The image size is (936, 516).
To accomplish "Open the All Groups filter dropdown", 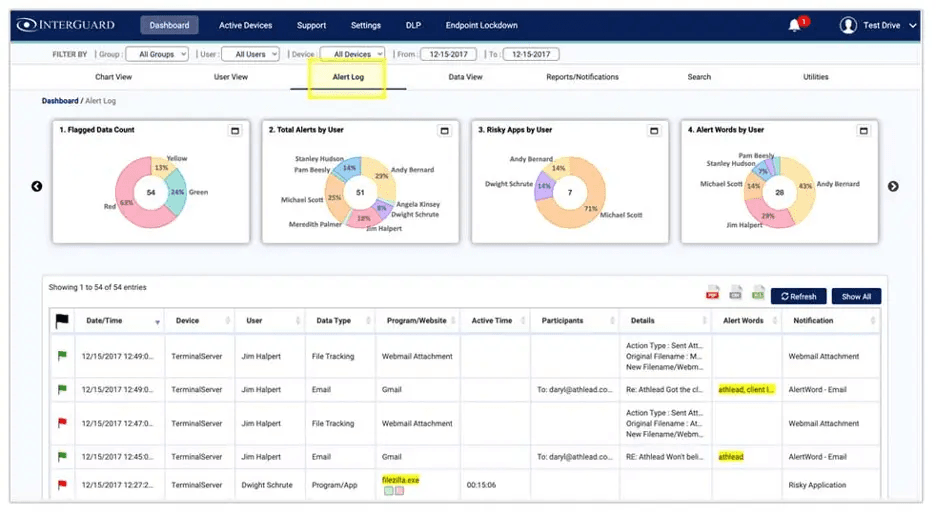I will (159, 54).
